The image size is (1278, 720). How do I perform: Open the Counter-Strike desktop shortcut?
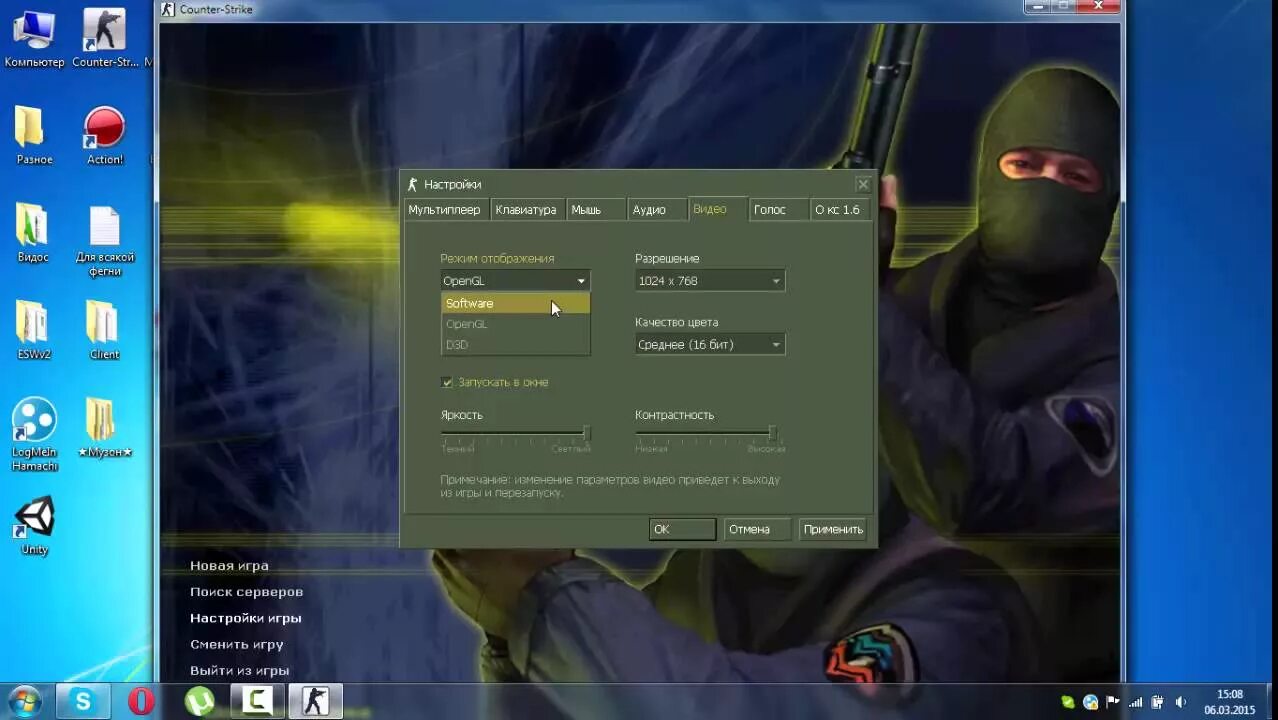[104, 38]
